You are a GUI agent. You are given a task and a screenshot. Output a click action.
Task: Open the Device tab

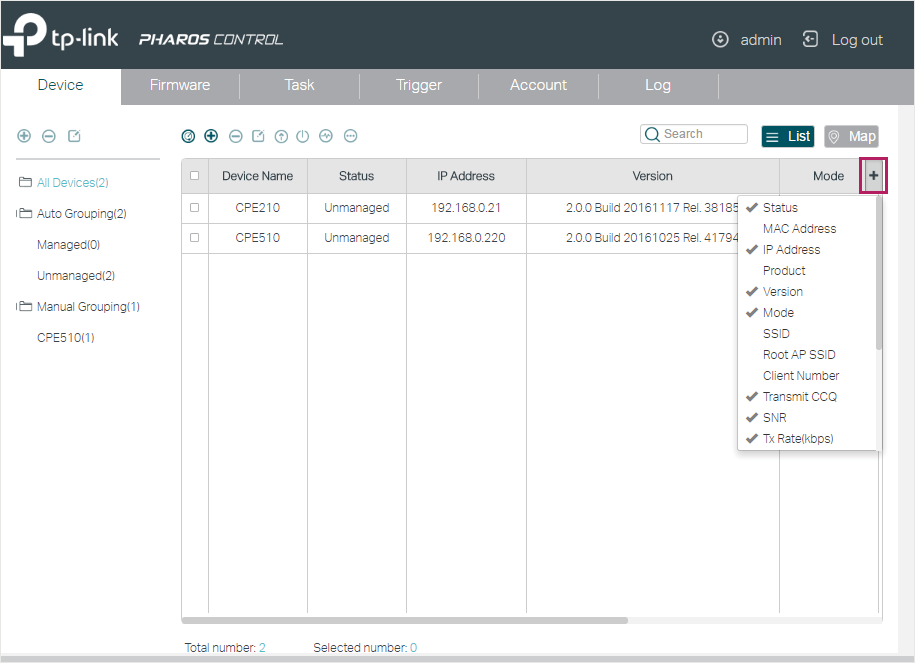61,85
